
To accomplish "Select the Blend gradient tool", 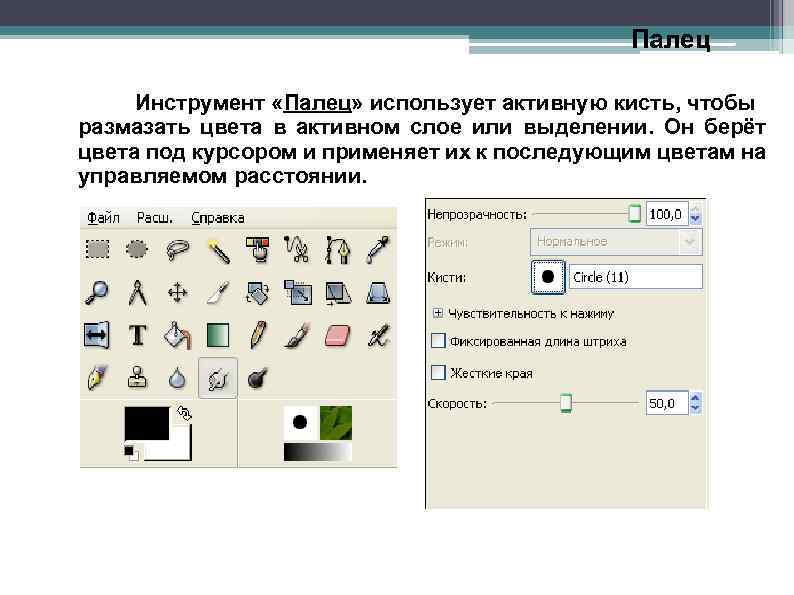I will point(218,335).
